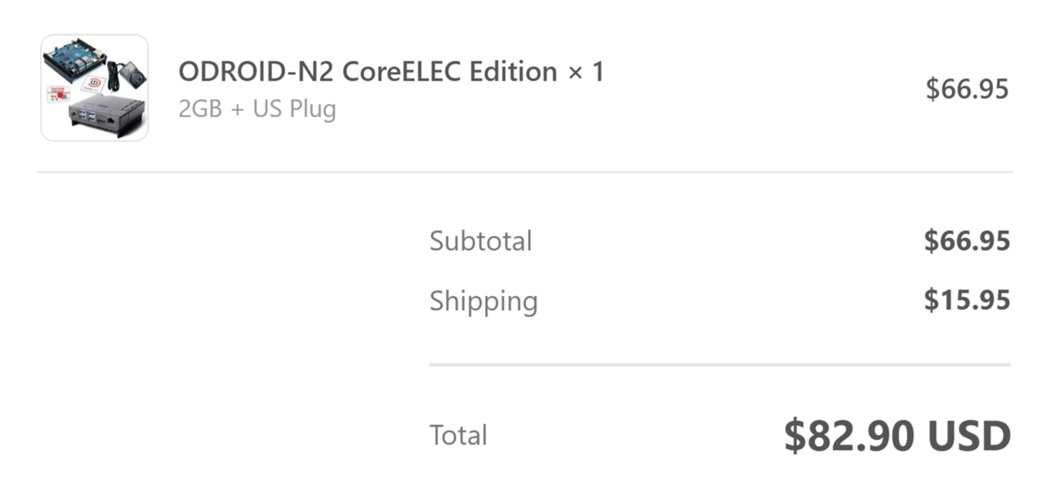Click the product line price $66.95
The height and width of the screenshot is (485, 1051).
[966, 89]
